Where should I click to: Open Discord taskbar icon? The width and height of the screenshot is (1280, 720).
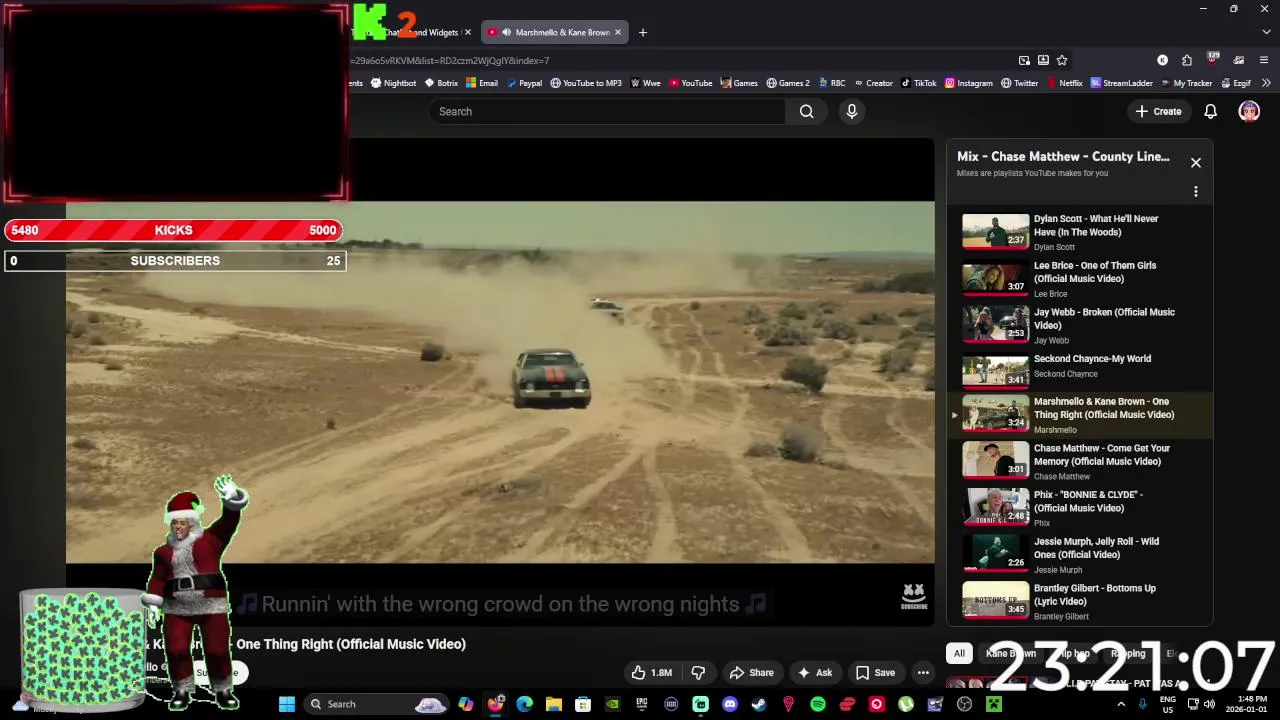[730, 704]
